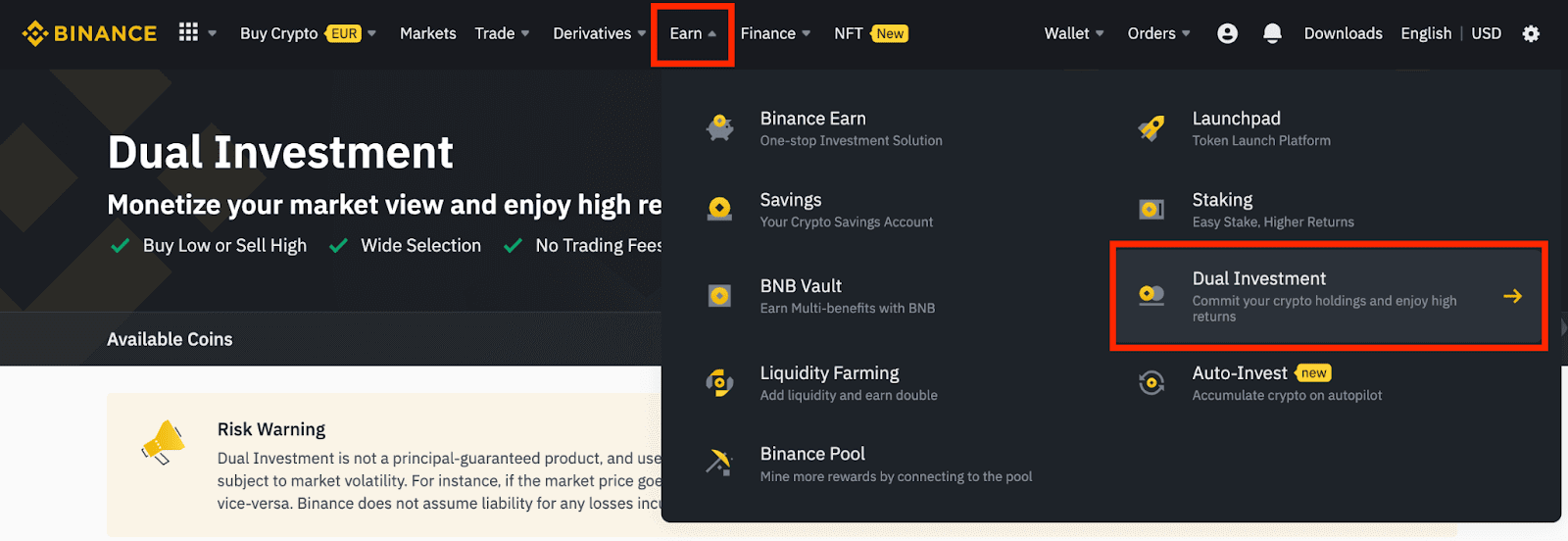Expand the Derivatives dropdown menu
1568x541 pixels.
point(599,33)
